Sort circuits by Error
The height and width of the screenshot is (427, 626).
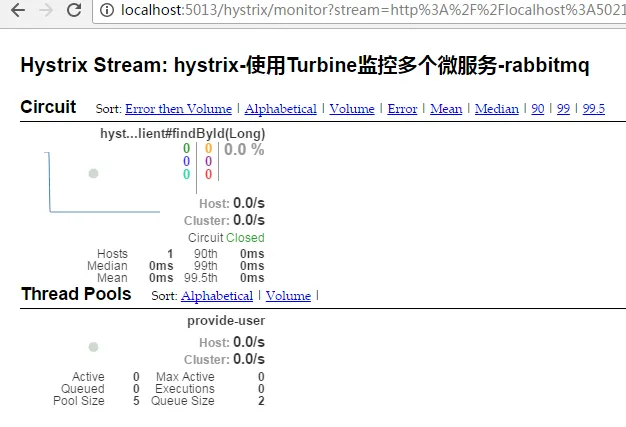coord(402,109)
